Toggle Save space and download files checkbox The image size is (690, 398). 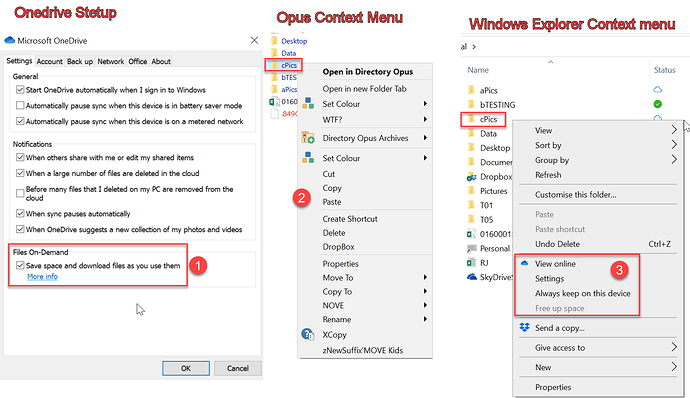pyautogui.click(x=20, y=265)
